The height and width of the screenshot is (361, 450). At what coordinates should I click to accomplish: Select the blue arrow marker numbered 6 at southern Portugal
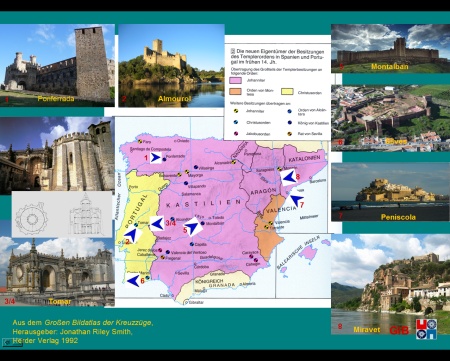pos(133,281)
